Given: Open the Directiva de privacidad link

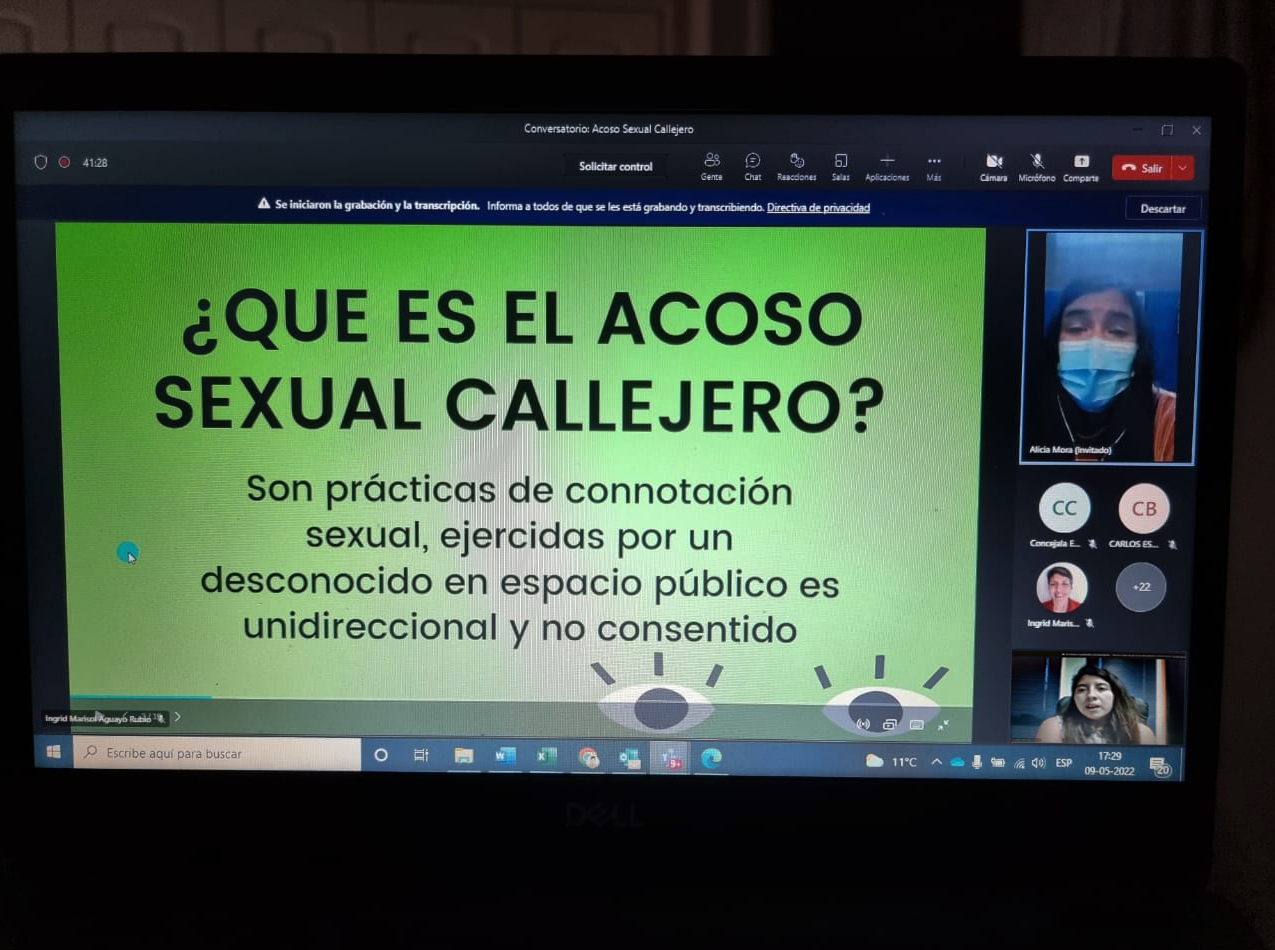Looking at the screenshot, I should click(817, 208).
